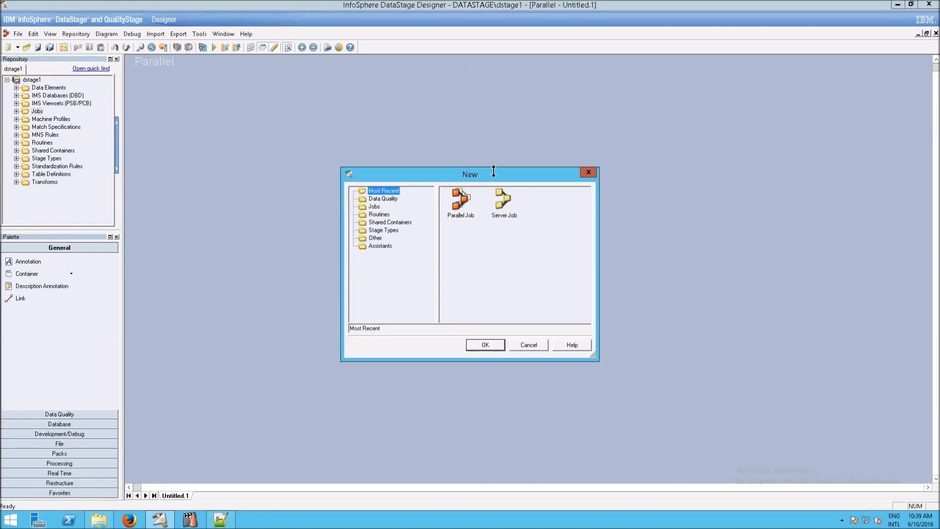Select Most Recent in New dialog
Viewport: 940px width, 529px height.
click(384, 191)
